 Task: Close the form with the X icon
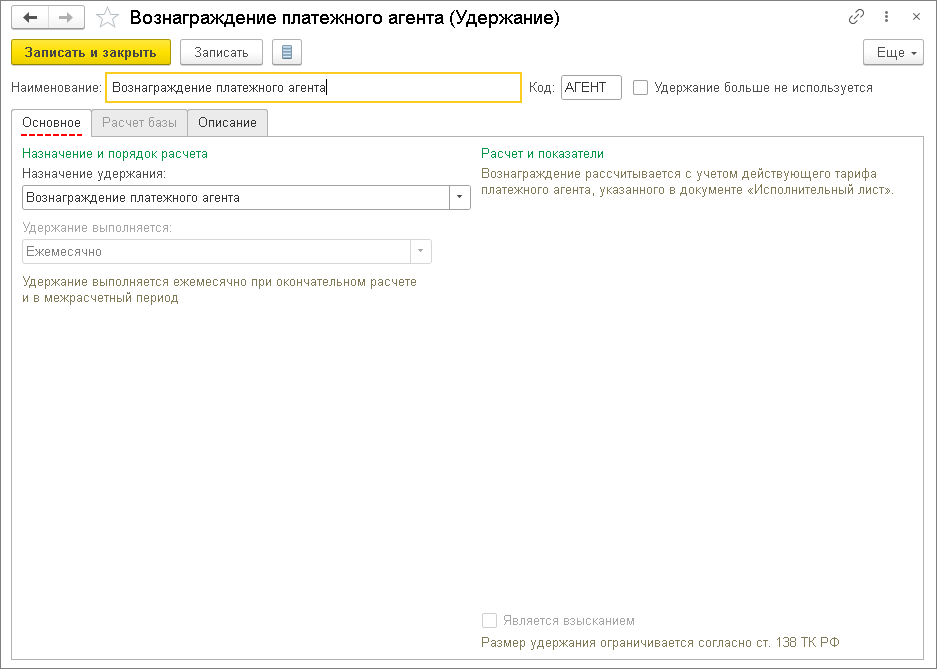pyautogui.click(x=915, y=18)
